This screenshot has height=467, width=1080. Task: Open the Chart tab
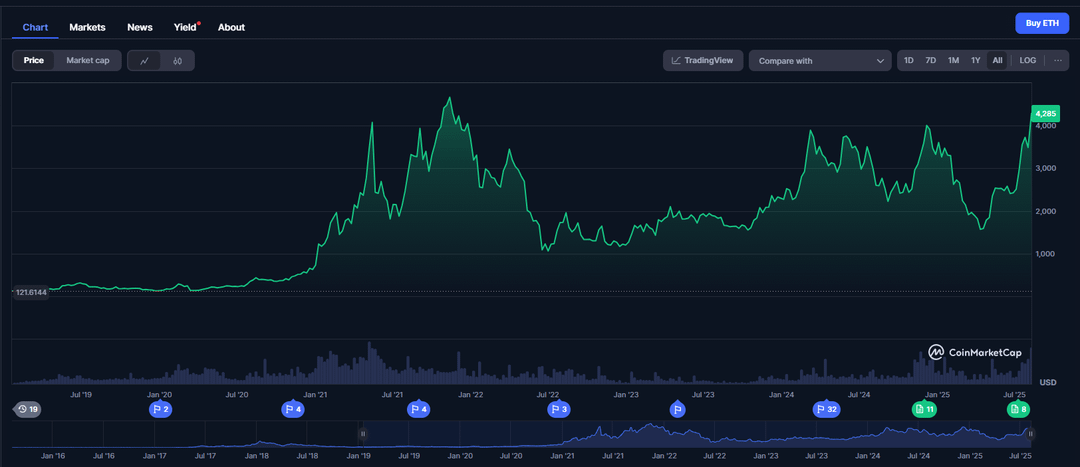coord(35,28)
